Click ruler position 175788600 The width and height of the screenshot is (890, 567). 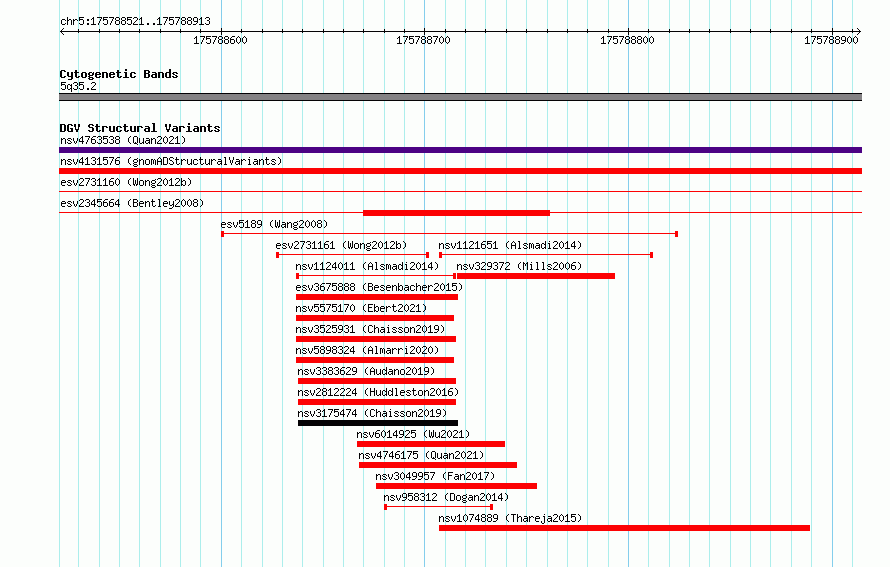220,40
